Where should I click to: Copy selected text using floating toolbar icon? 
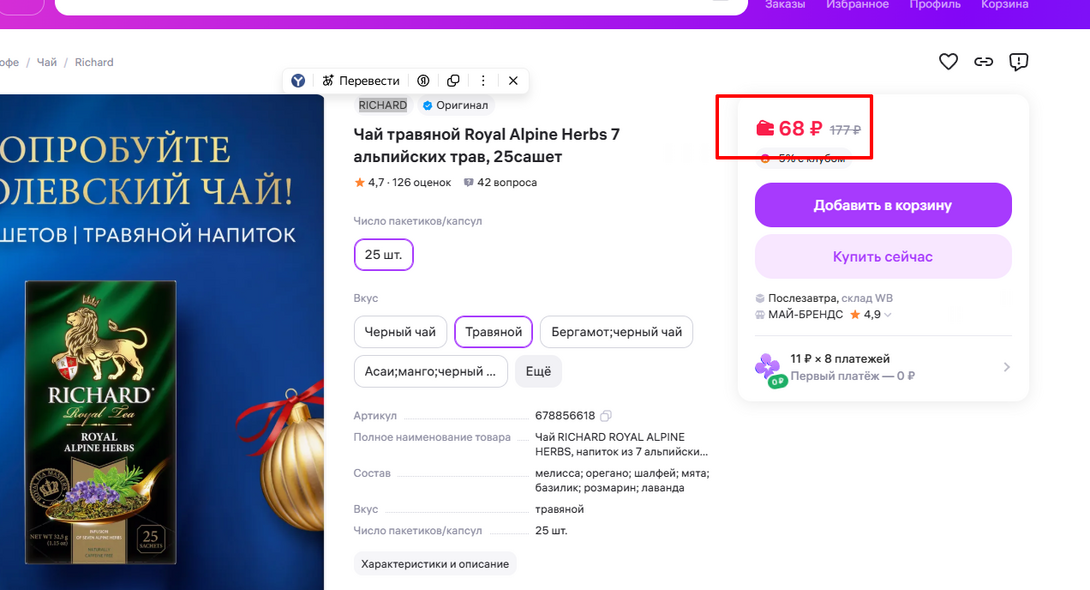(x=453, y=81)
